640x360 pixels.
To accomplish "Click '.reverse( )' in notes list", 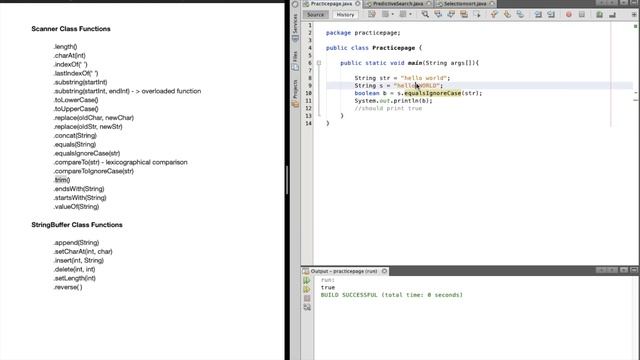I will (68, 287).
